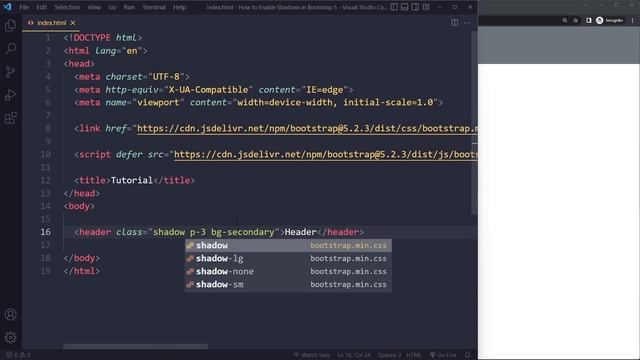Open the Terminal menu
Viewport: 640px width, 360px height.
[154, 7]
